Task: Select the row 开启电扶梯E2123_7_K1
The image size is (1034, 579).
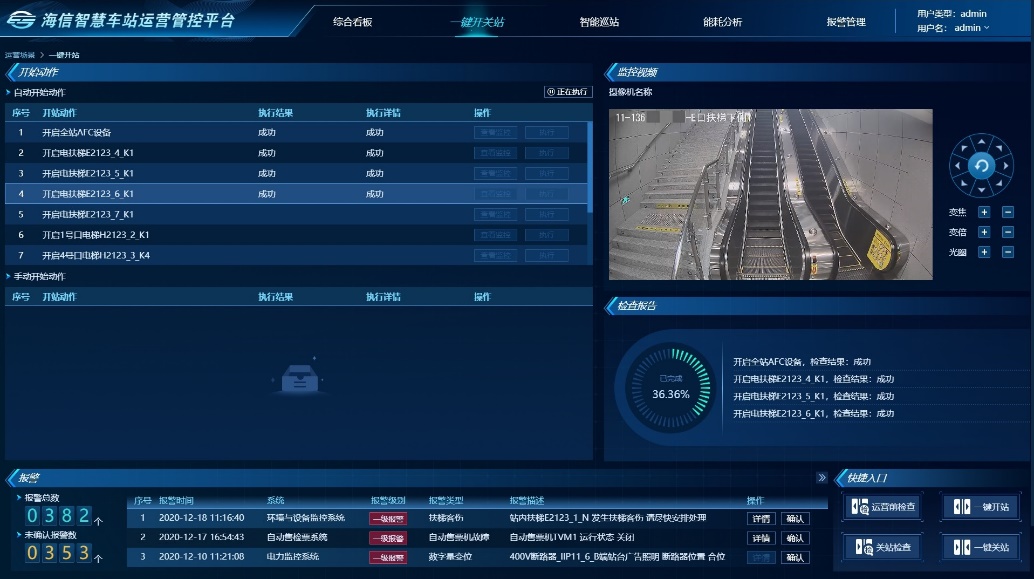Action: [88, 214]
